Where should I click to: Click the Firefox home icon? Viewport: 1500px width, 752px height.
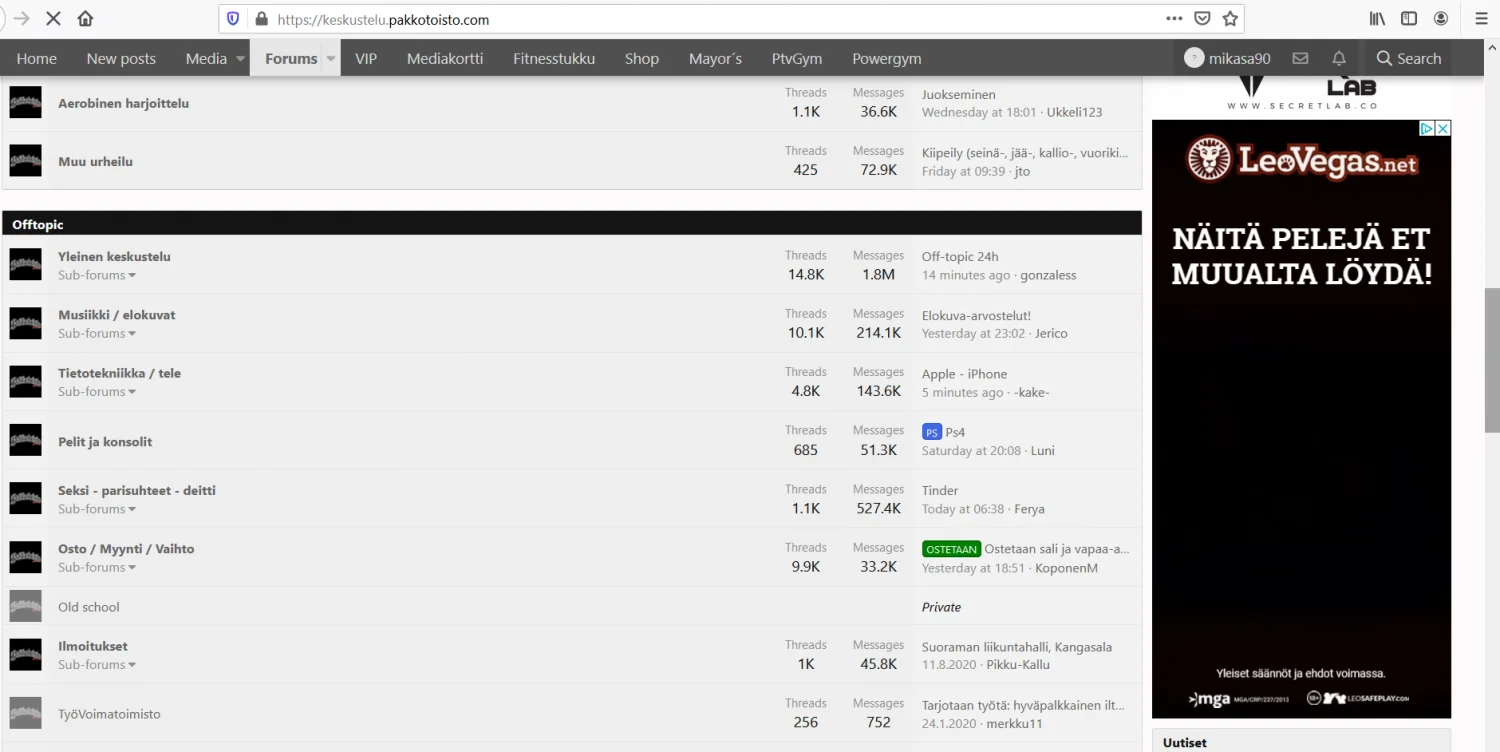[85, 19]
